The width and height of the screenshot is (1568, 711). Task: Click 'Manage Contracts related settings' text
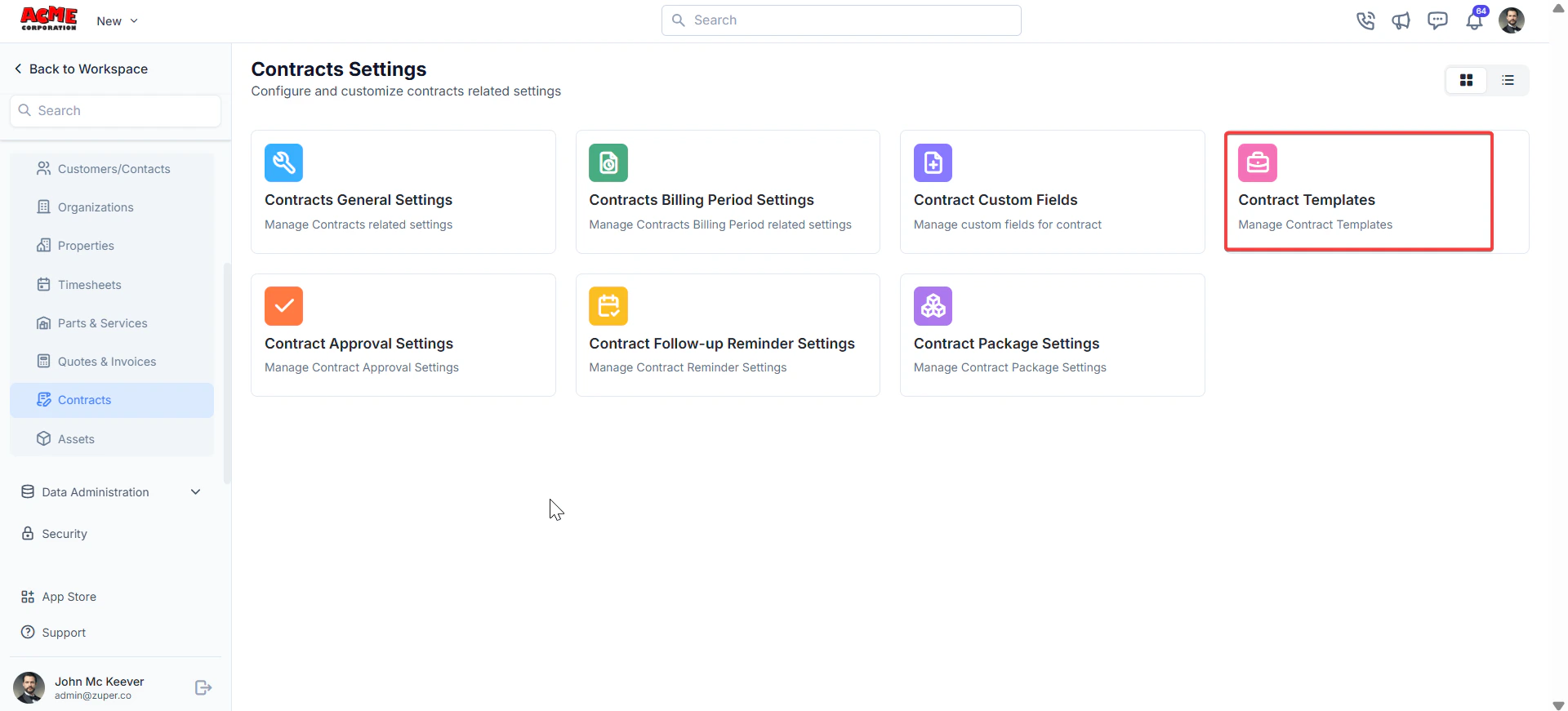[x=359, y=224]
